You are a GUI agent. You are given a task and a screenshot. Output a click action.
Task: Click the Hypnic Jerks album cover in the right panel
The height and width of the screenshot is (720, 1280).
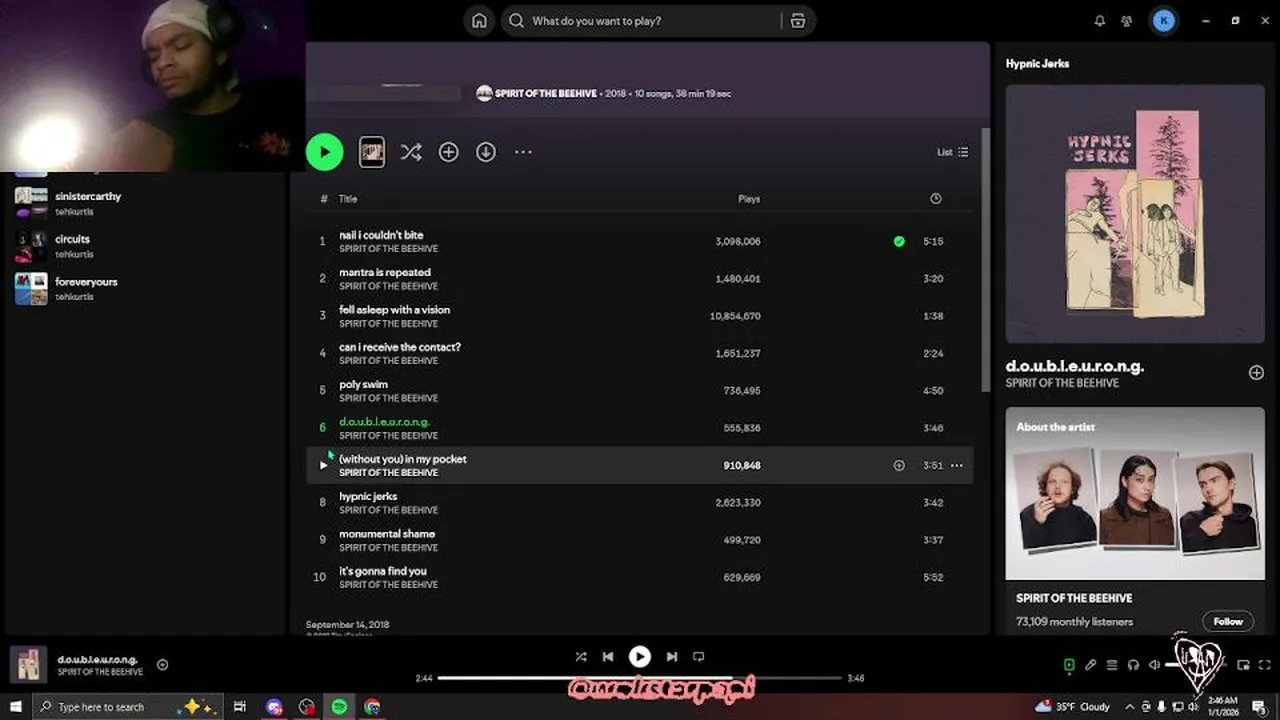(1135, 214)
